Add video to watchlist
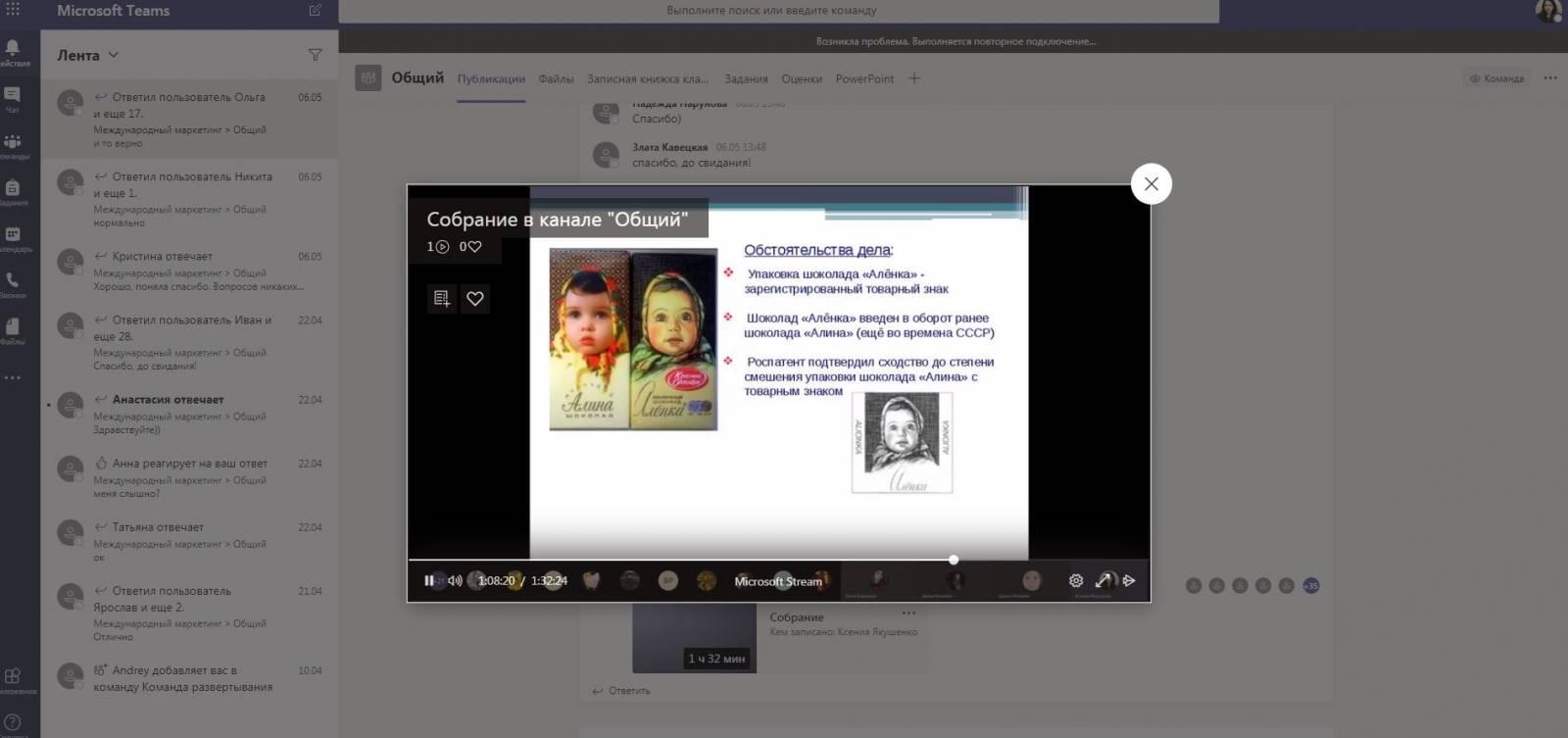The height and width of the screenshot is (738, 1568). pos(442,298)
